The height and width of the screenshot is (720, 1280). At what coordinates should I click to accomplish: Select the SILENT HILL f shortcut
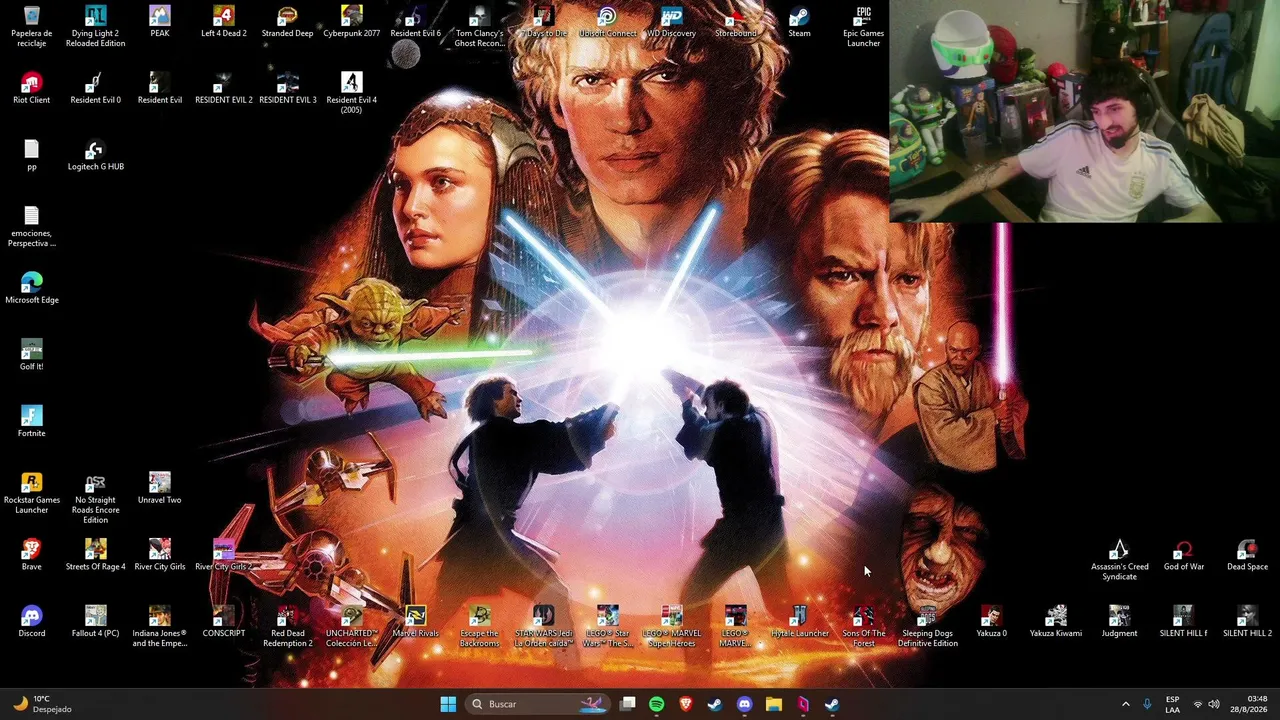coord(1184,621)
